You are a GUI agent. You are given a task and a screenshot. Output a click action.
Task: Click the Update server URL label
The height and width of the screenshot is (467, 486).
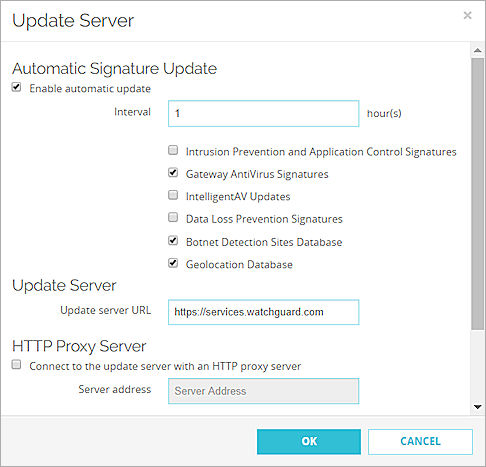[x=105, y=310]
